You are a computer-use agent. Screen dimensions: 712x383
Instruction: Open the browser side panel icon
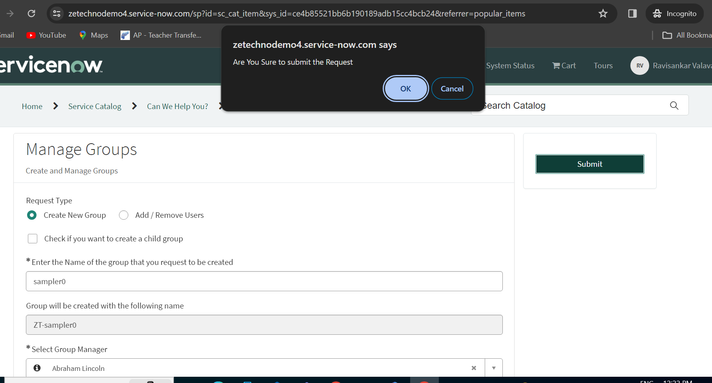pyautogui.click(x=632, y=14)
